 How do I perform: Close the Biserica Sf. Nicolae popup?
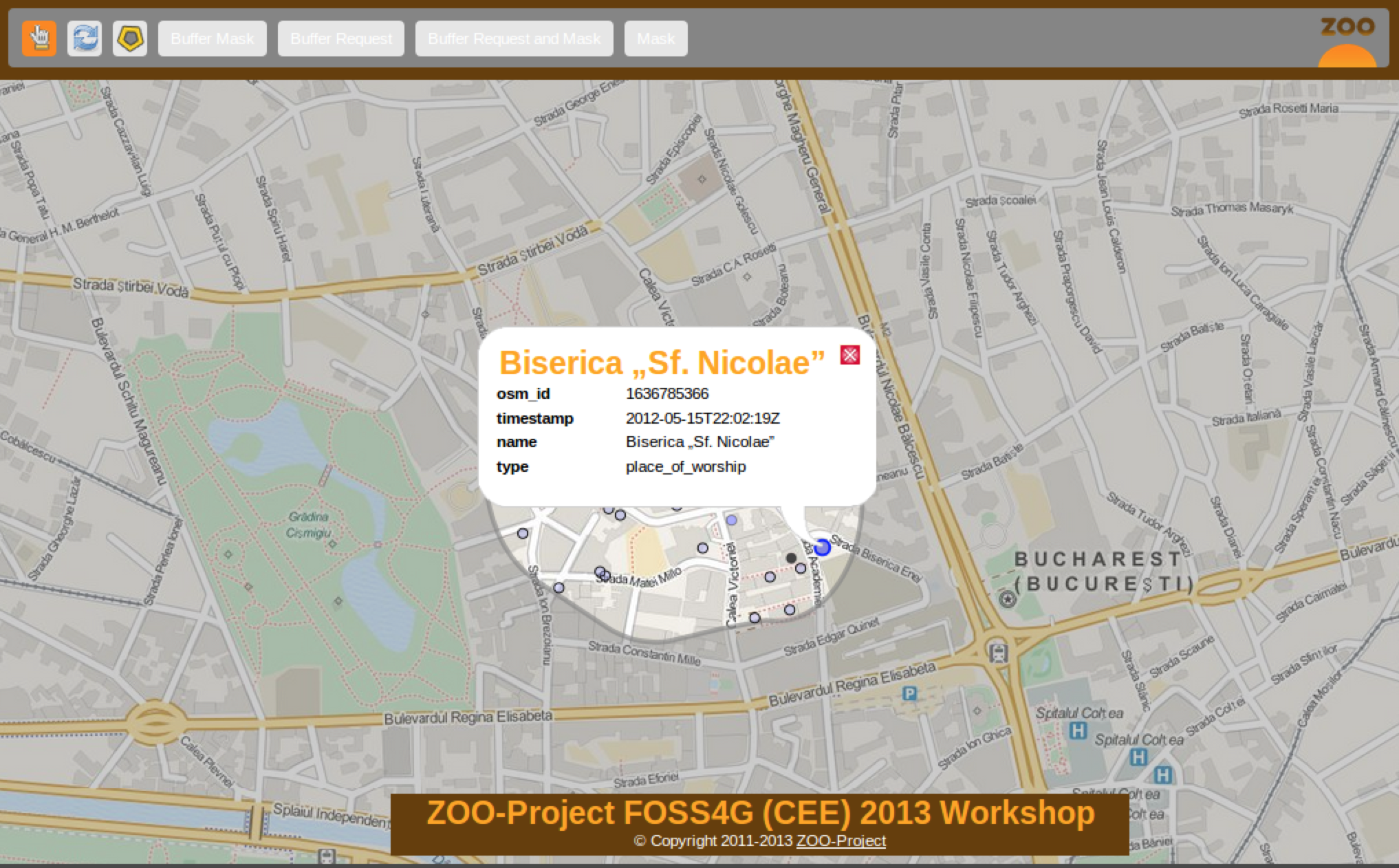pos(850,355)
